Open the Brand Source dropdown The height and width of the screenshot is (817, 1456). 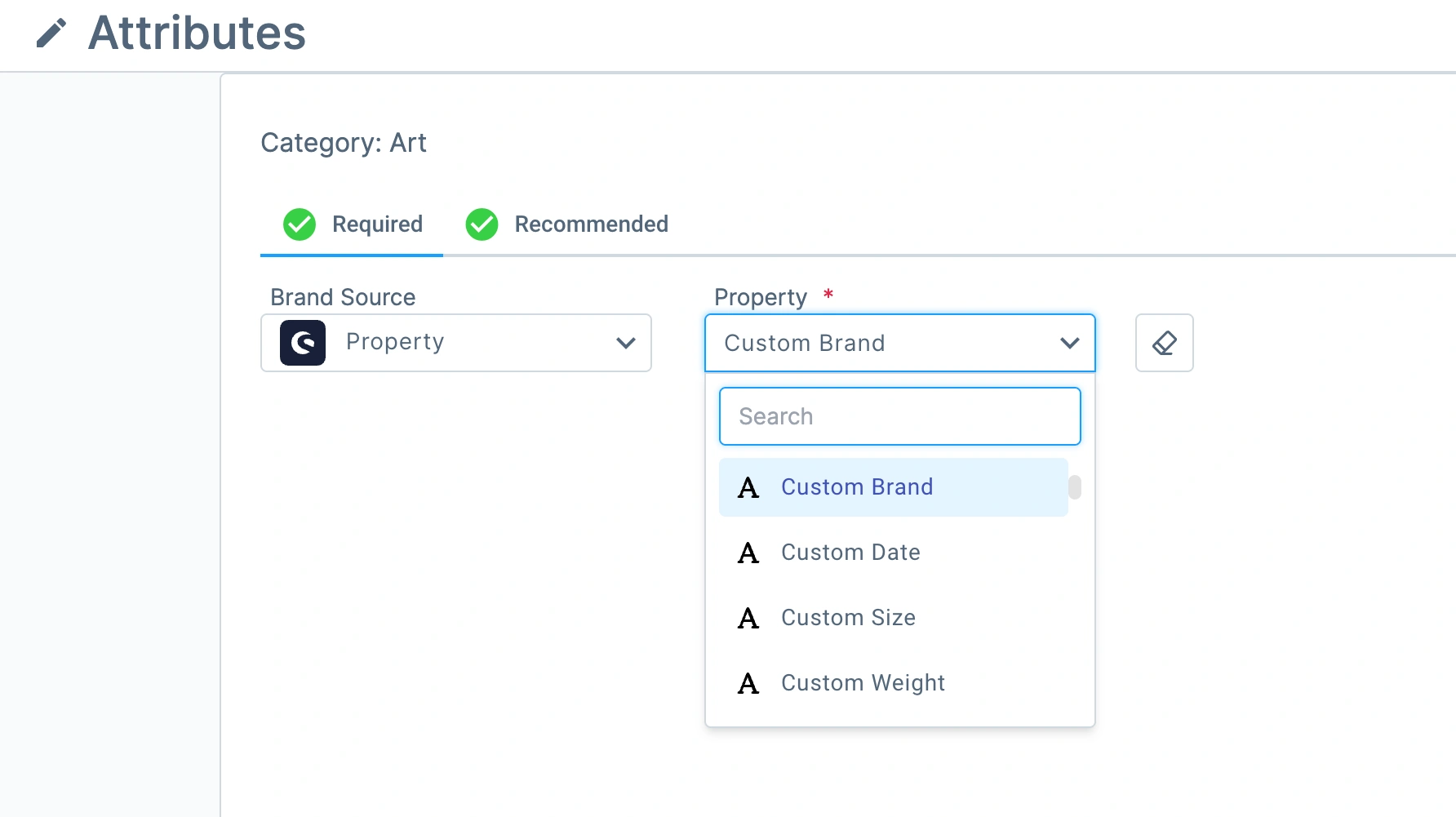click(x=455, y=343)
